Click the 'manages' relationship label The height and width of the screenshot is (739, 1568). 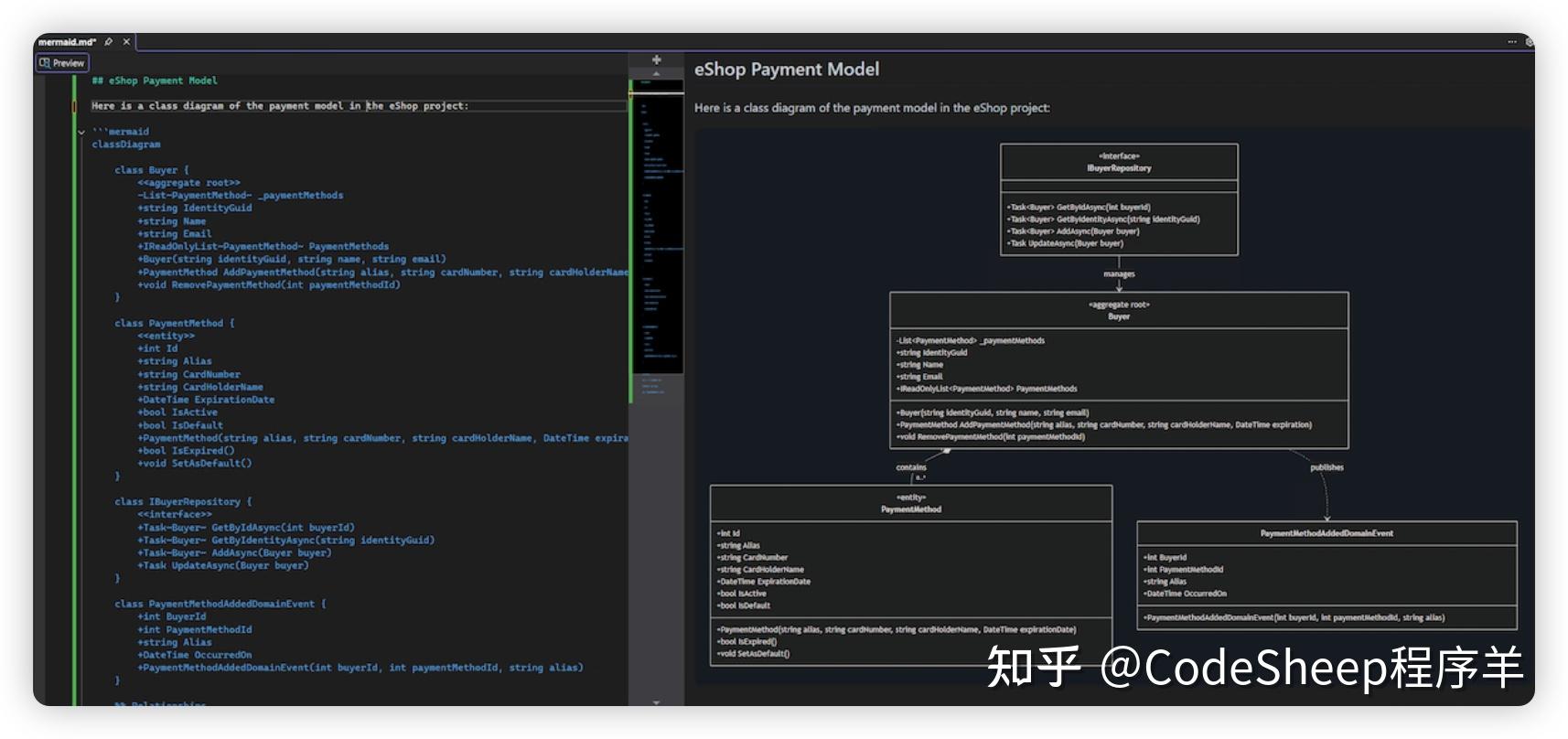pos(1119,274)
